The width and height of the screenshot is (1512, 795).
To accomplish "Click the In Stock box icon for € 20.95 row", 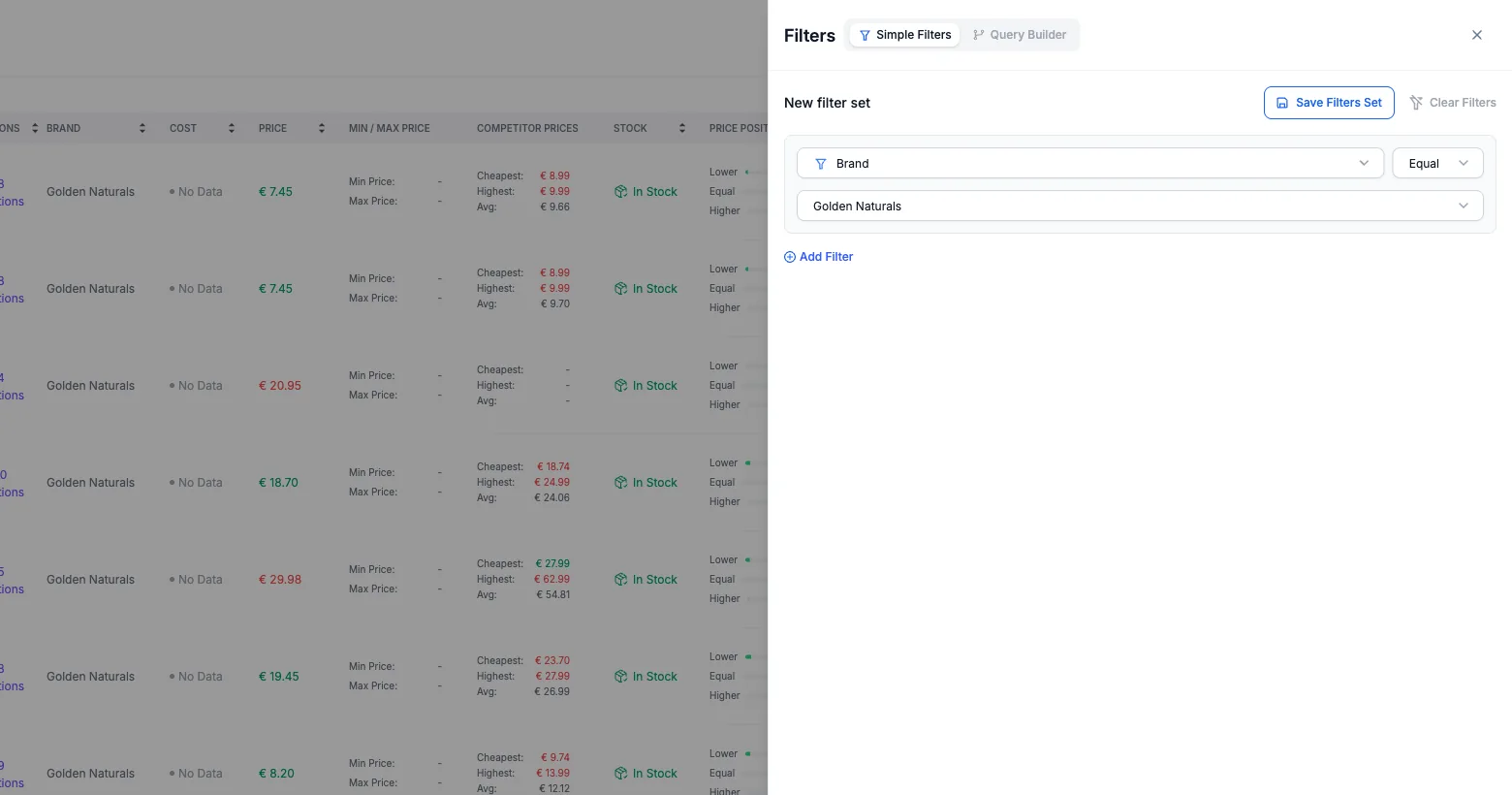I will coord(621,386).
